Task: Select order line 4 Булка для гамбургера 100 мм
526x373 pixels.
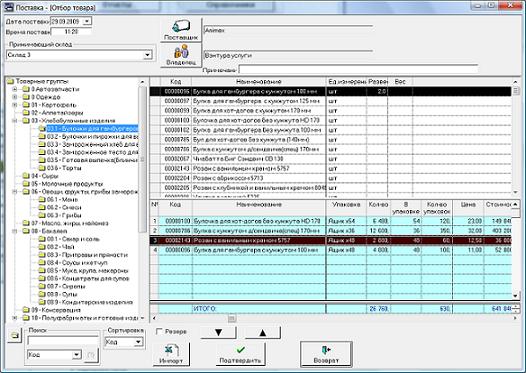Action: pyautogui.click(x=330, y=250)
